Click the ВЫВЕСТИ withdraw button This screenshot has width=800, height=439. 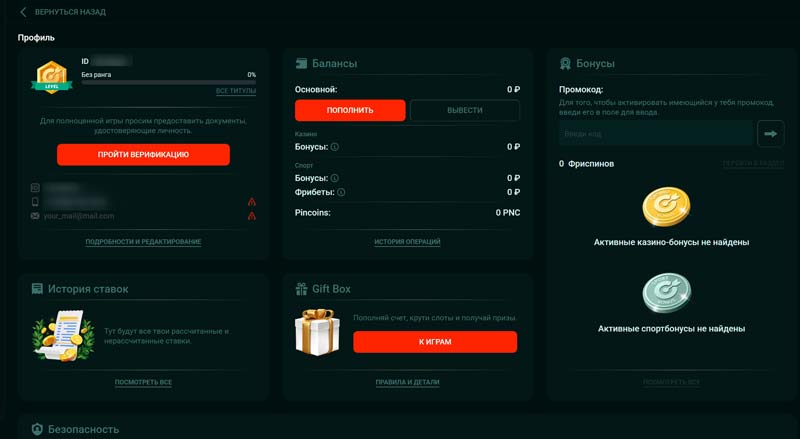pyautogui.click(x=465, y=110)
